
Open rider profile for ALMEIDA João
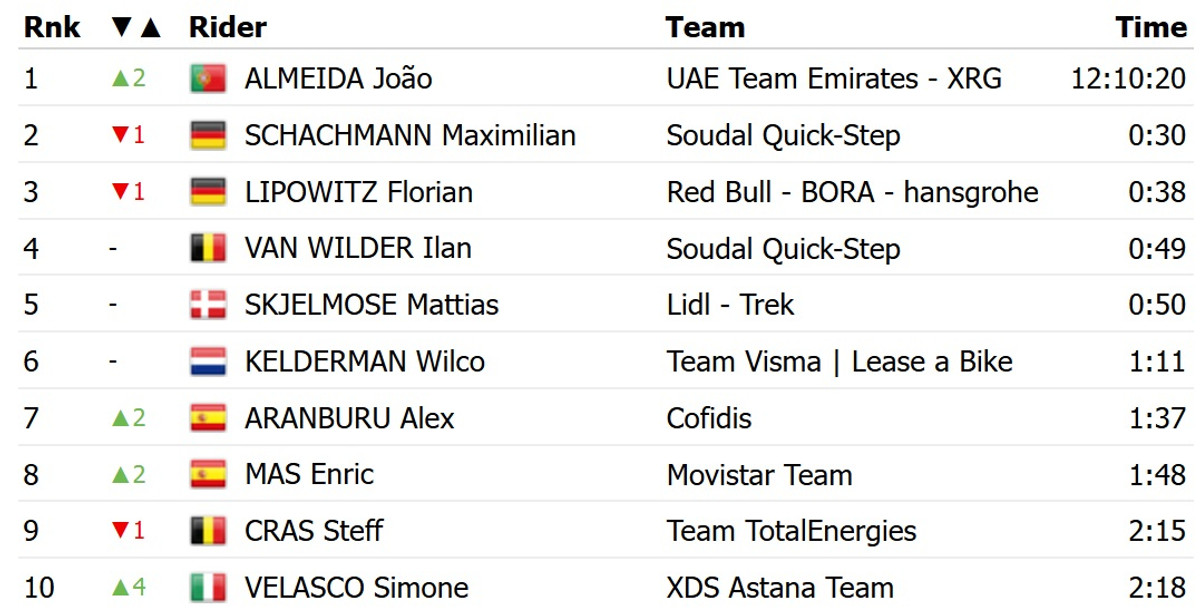tap(338, 79)
